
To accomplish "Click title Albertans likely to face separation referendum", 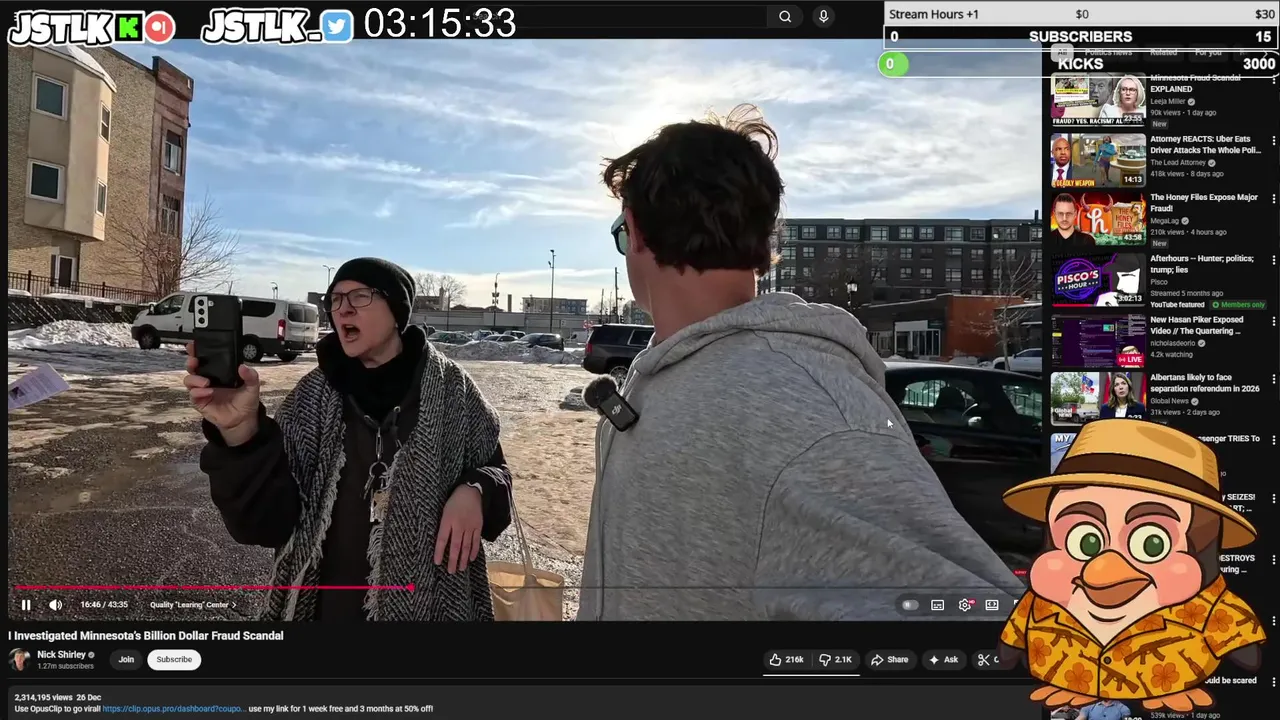I will (x=1205, y=383).
